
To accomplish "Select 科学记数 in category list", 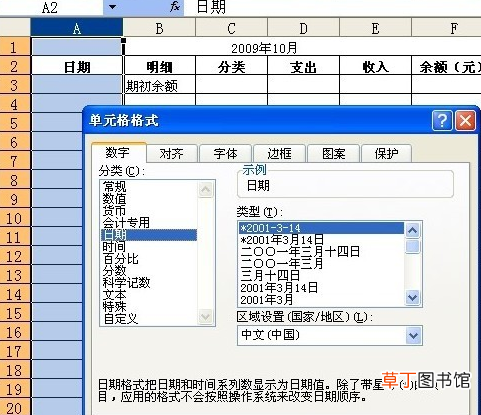I will click(149, 283).
